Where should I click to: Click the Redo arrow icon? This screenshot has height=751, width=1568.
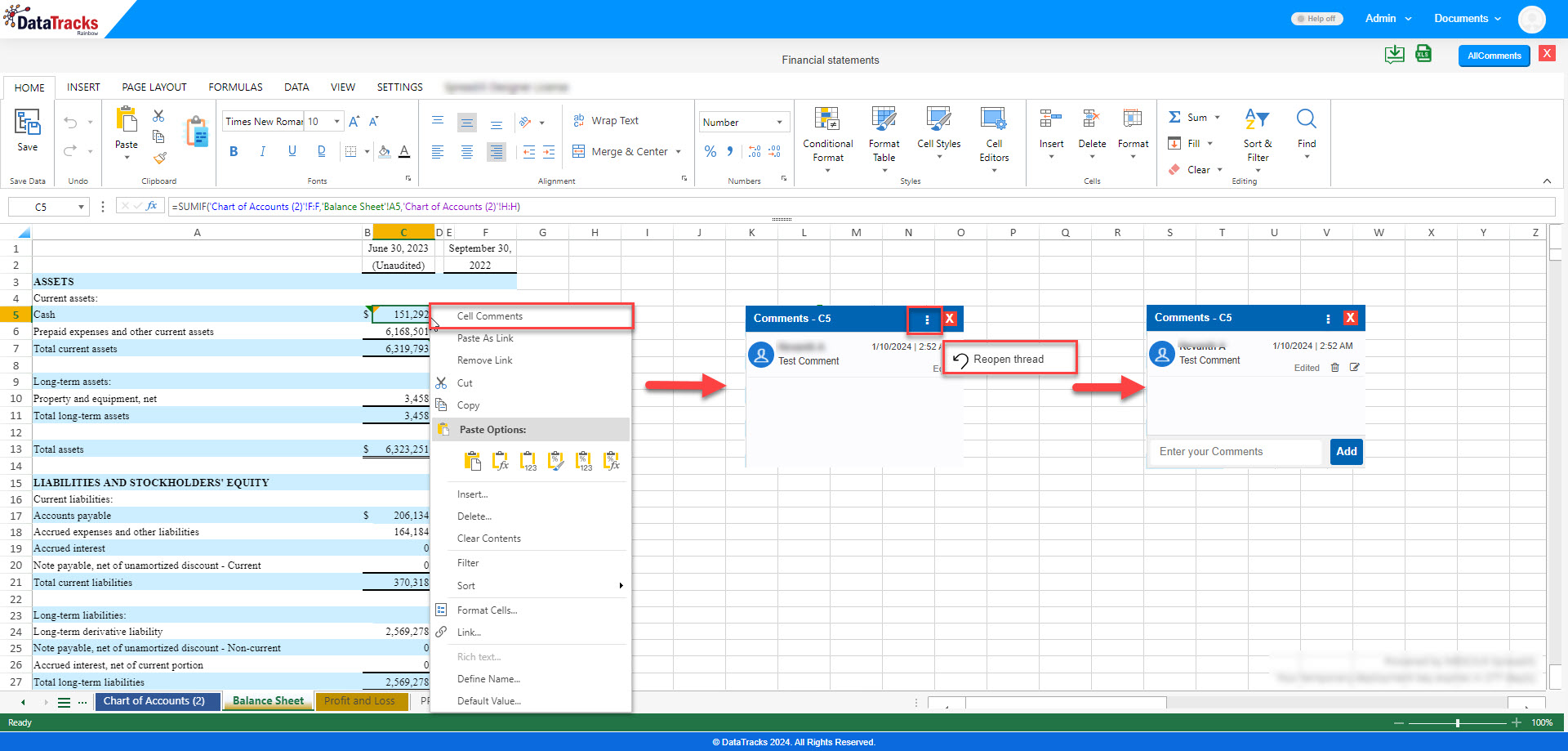click(71, 150)
